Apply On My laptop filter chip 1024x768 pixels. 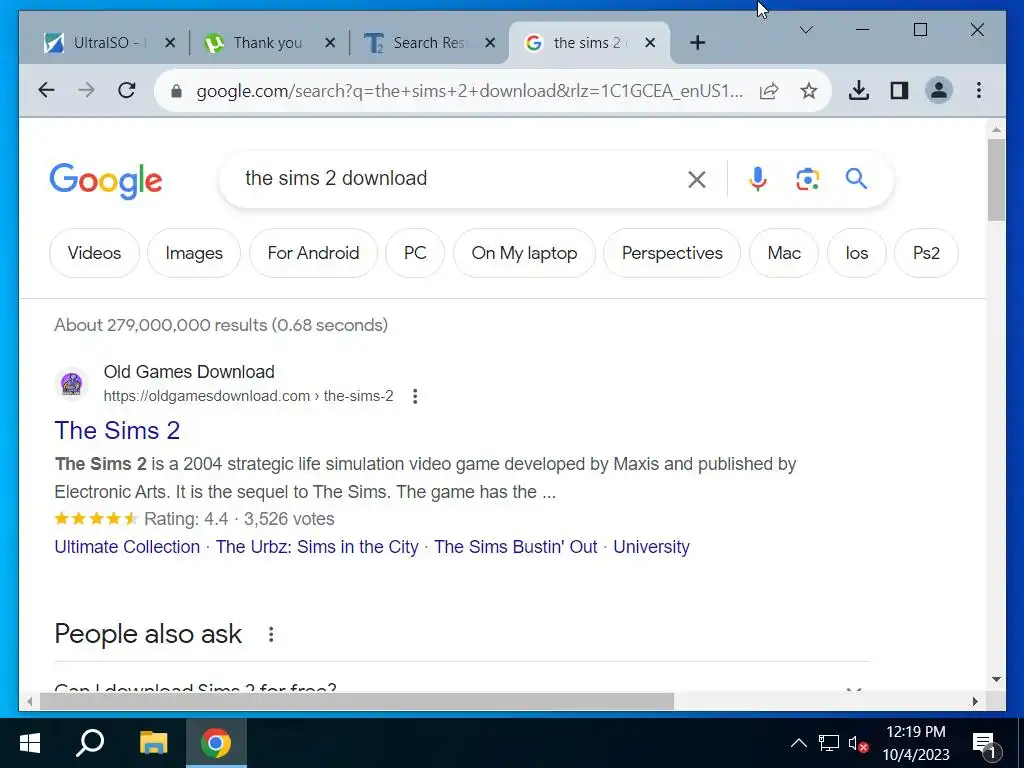[x=524, y=253]
